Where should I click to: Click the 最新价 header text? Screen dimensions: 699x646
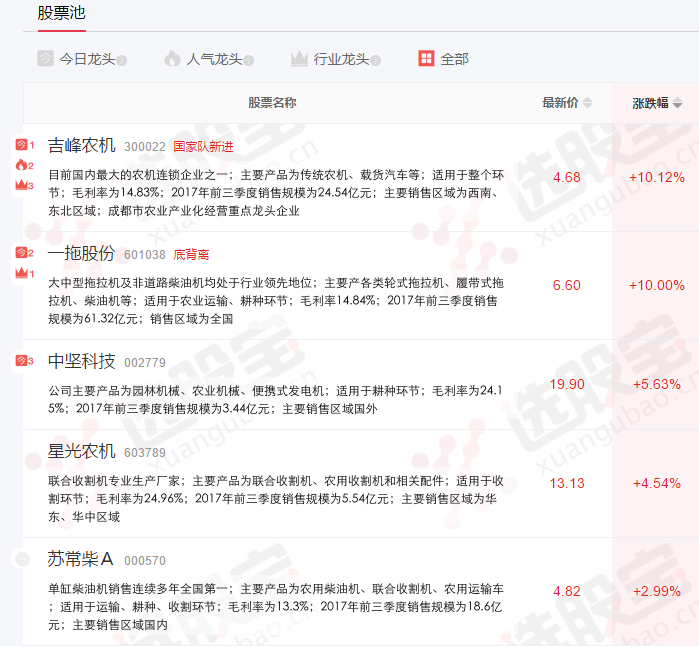point(560,103)
